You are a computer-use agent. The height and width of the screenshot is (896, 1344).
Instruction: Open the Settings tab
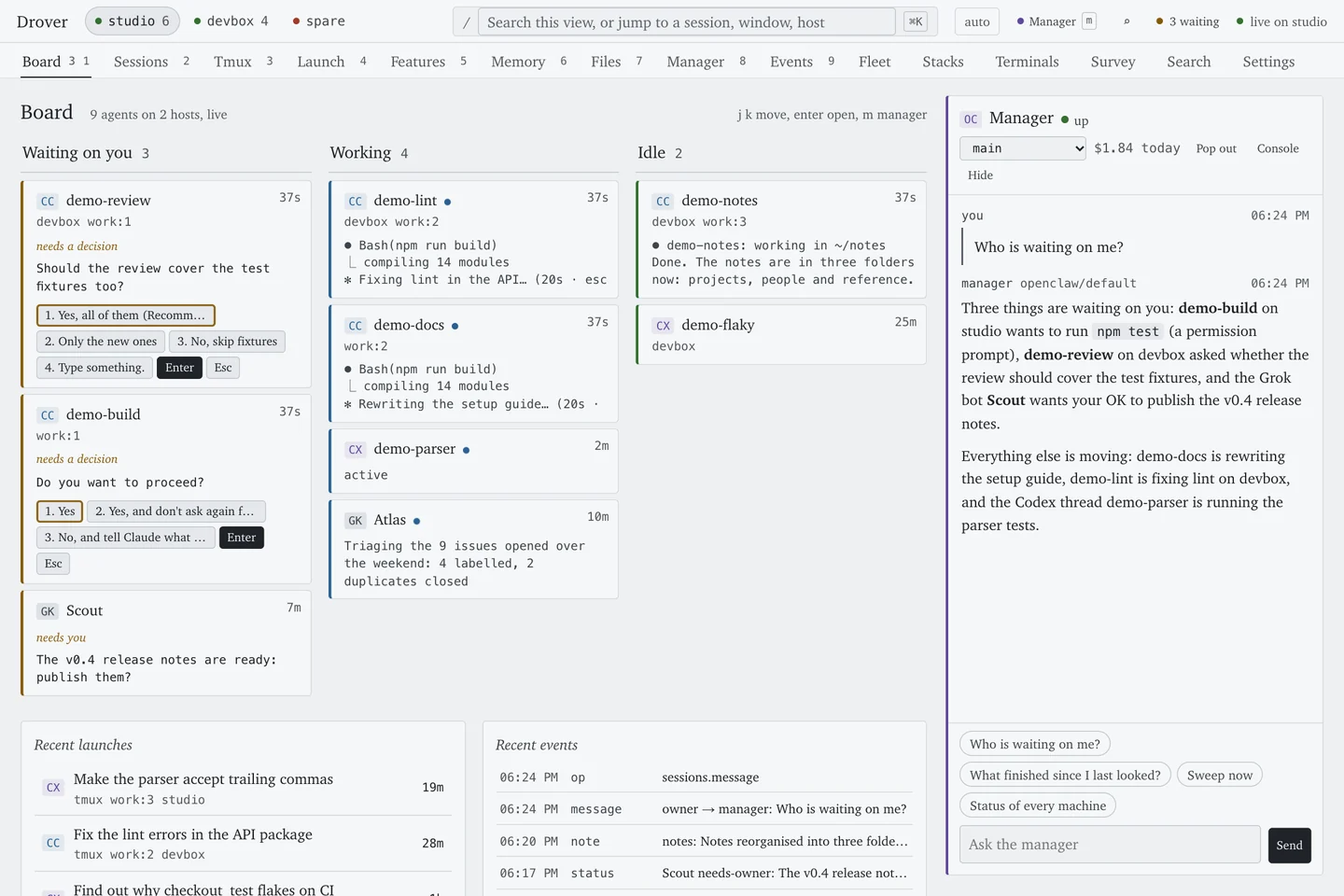(x=1268, y=62)
